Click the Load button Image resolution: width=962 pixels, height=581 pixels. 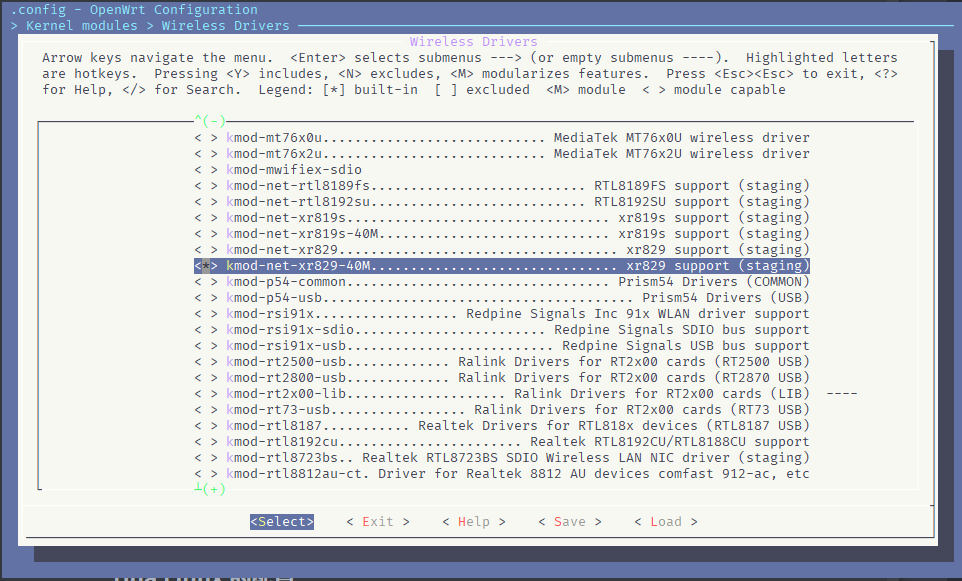[665, 521]
